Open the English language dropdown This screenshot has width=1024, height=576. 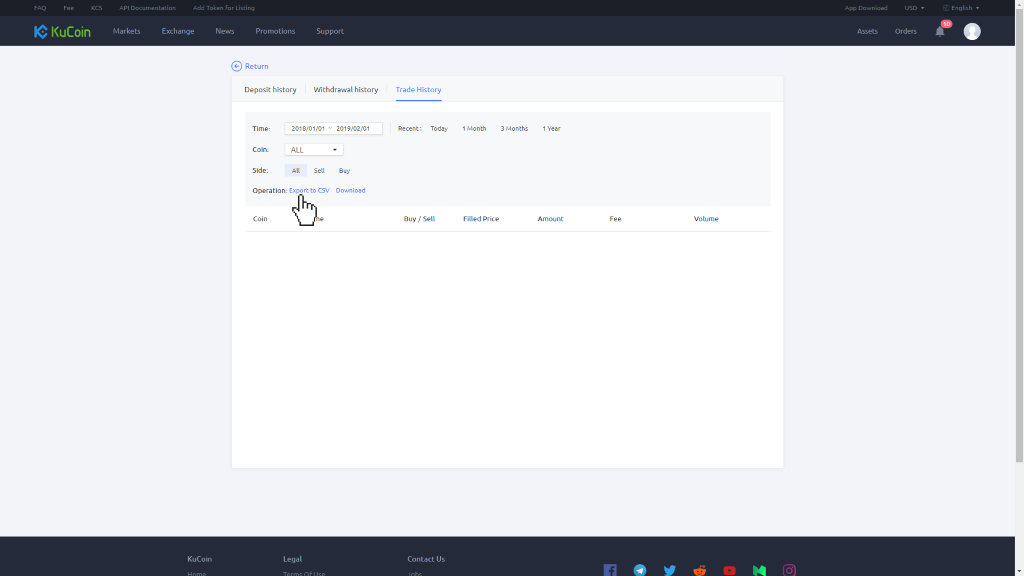coord(961,8)
